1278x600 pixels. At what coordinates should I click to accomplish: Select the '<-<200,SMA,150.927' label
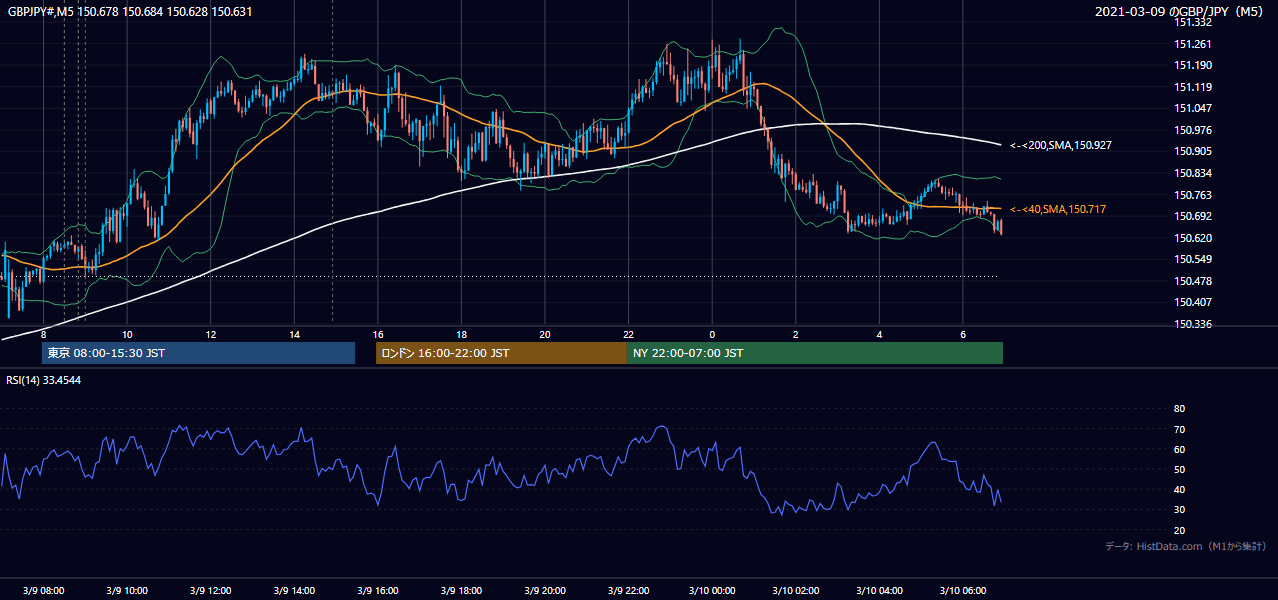click(x=1061, y=146)
